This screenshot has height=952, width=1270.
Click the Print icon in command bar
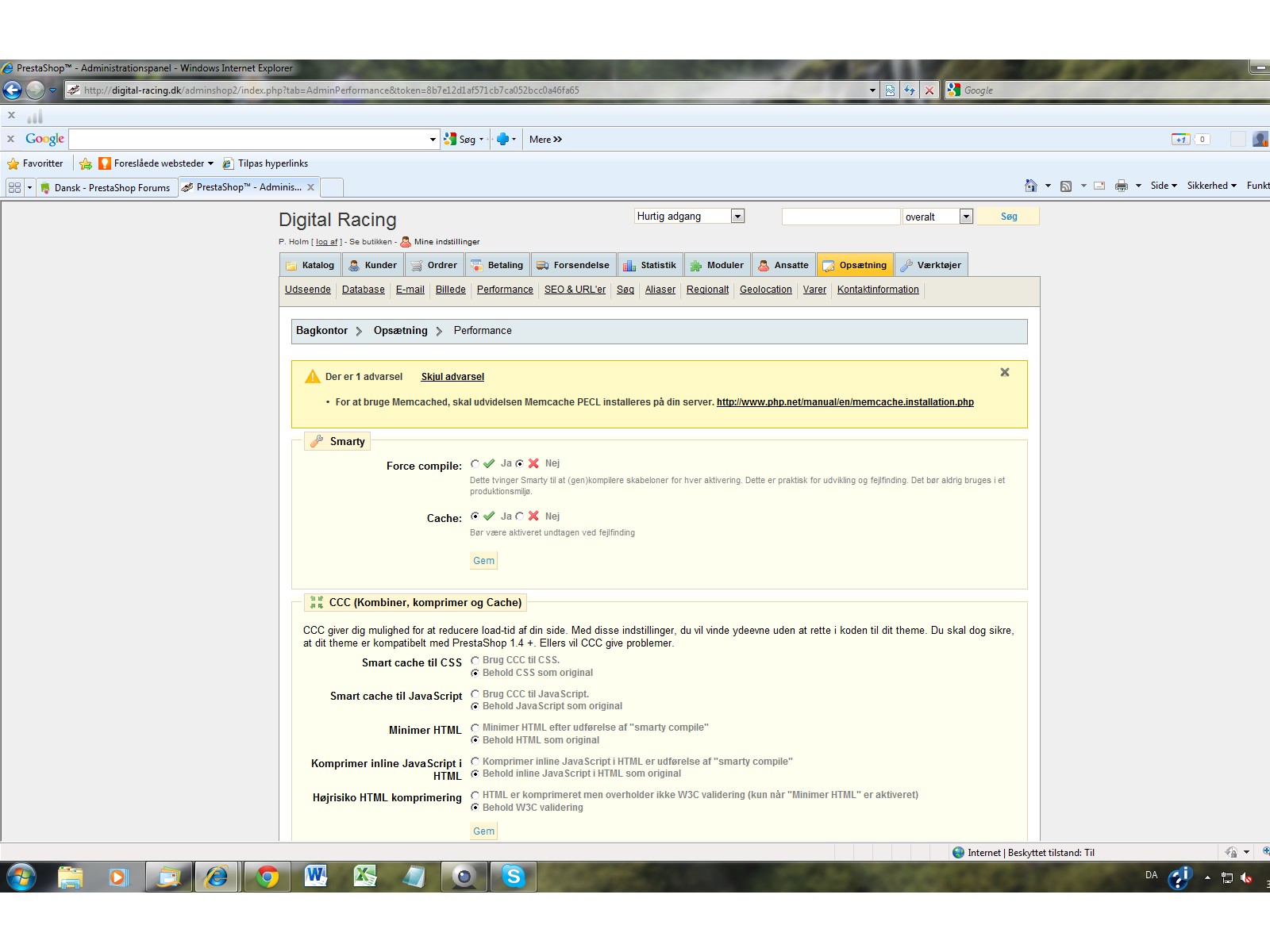pyautogui.click(x=1122, y=186)
